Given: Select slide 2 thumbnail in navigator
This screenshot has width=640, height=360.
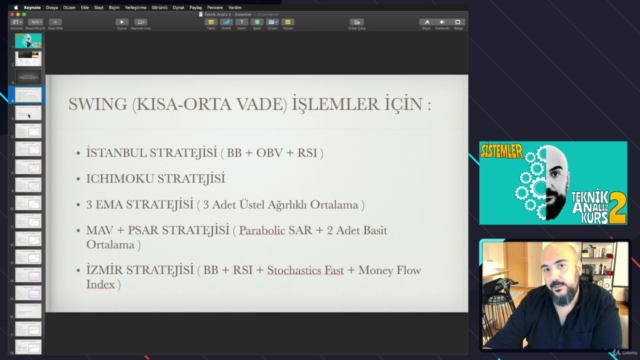Looking at the screenshot, I should [28, 59].
